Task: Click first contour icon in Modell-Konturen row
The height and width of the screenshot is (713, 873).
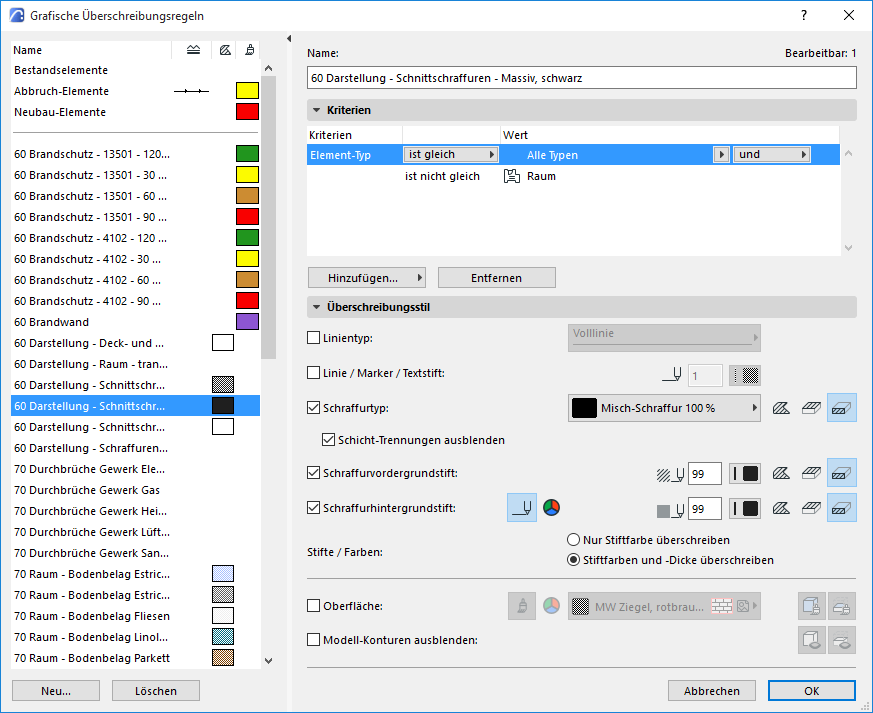Action: click(x=812, y=640)
